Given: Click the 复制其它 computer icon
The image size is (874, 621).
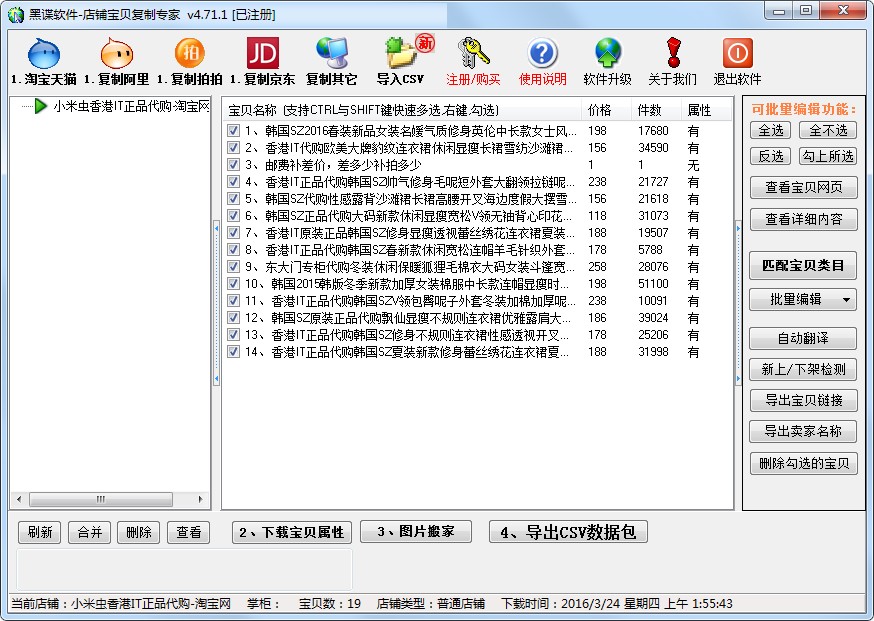Looking at the screenshot, I should click(331, 54).
